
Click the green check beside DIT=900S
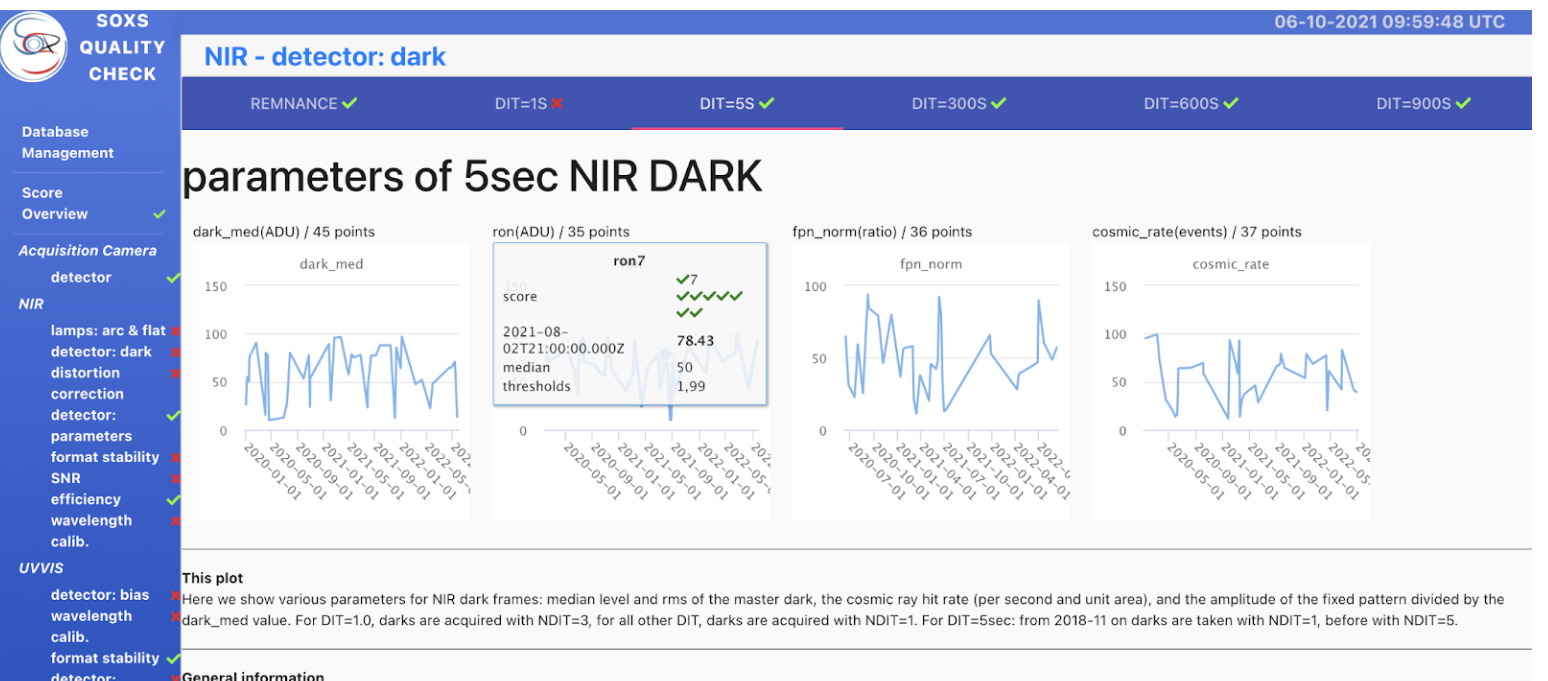1464,103
